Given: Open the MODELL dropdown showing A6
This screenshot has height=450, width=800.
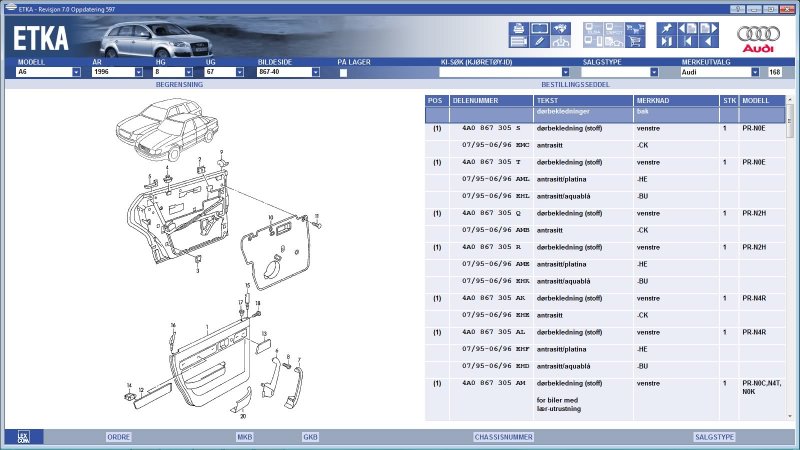Looking at the screenshot, I should (x=76, y=73).
